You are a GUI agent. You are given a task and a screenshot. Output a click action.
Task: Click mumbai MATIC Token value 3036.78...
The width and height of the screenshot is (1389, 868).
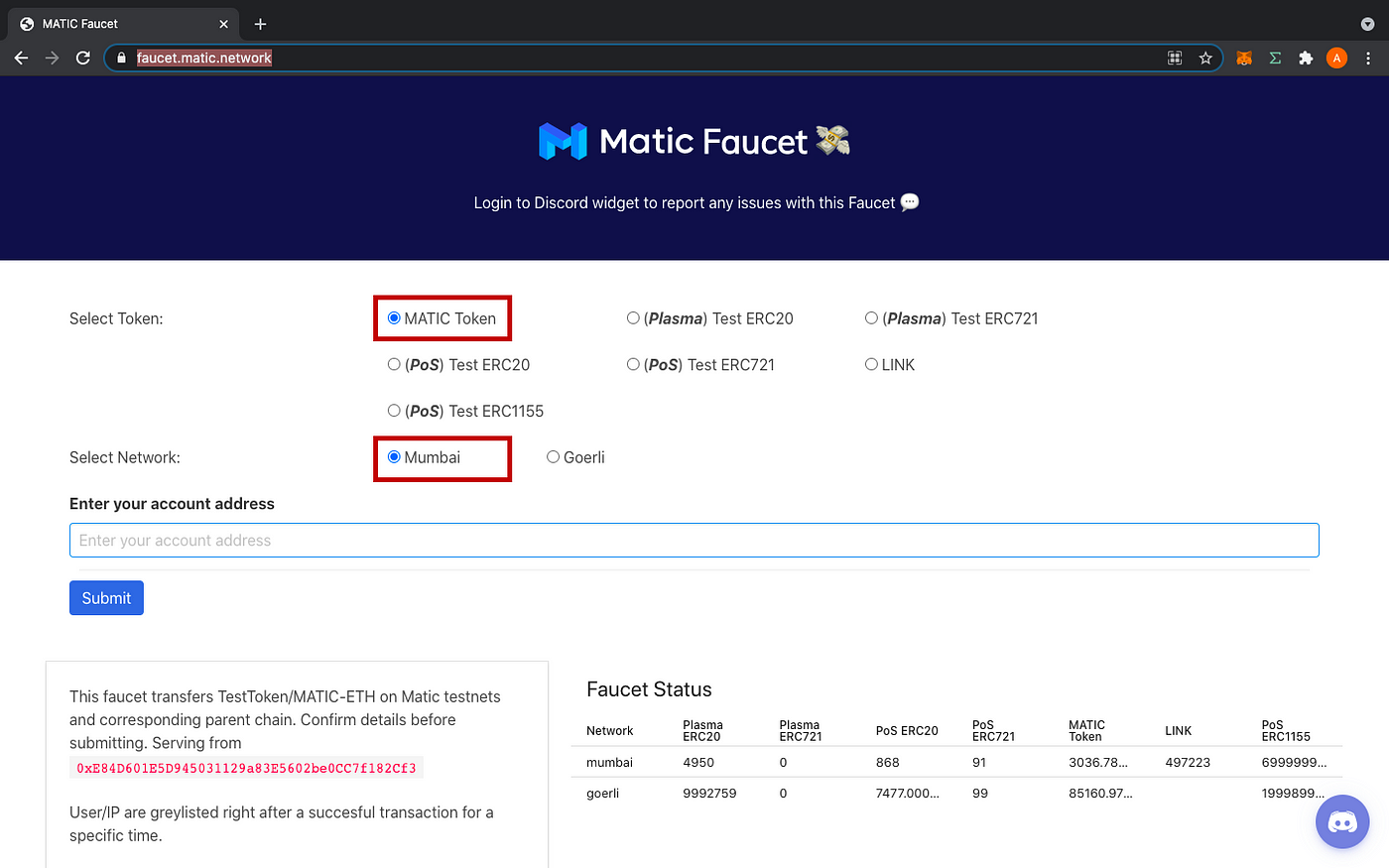1098,762
